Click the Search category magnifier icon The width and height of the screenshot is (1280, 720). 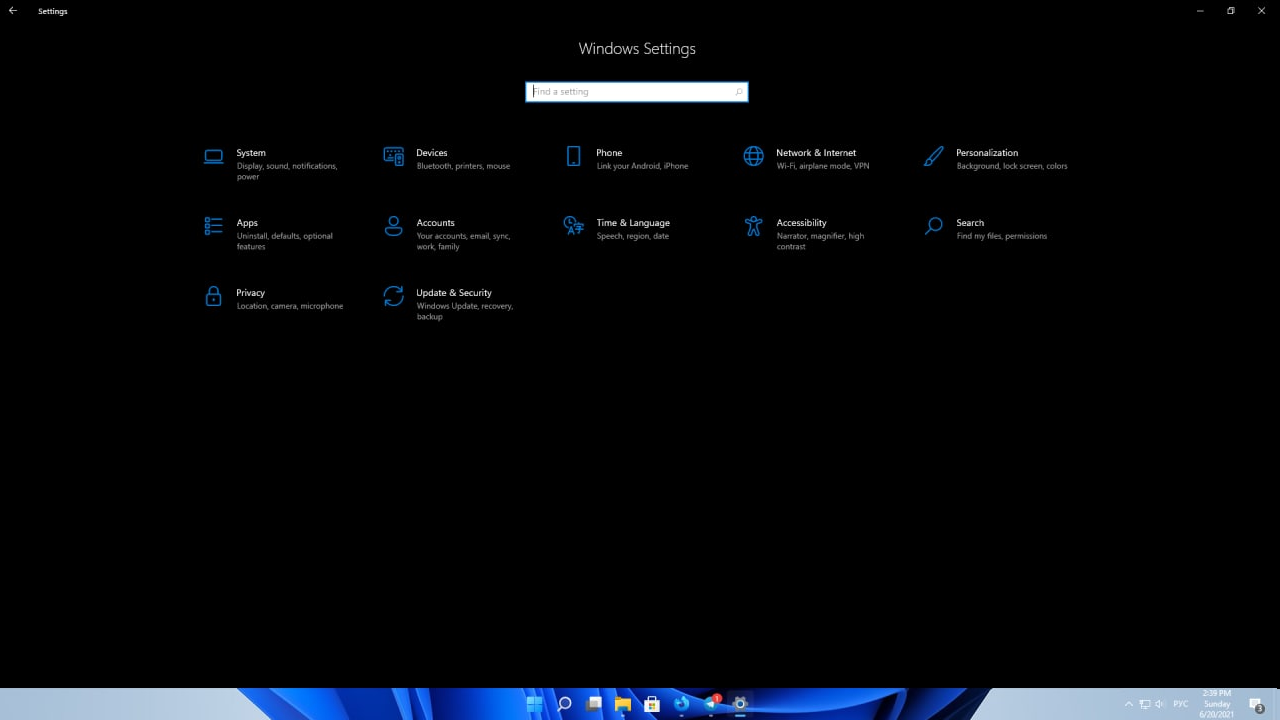pyautogui.click(x=933, y=226)
